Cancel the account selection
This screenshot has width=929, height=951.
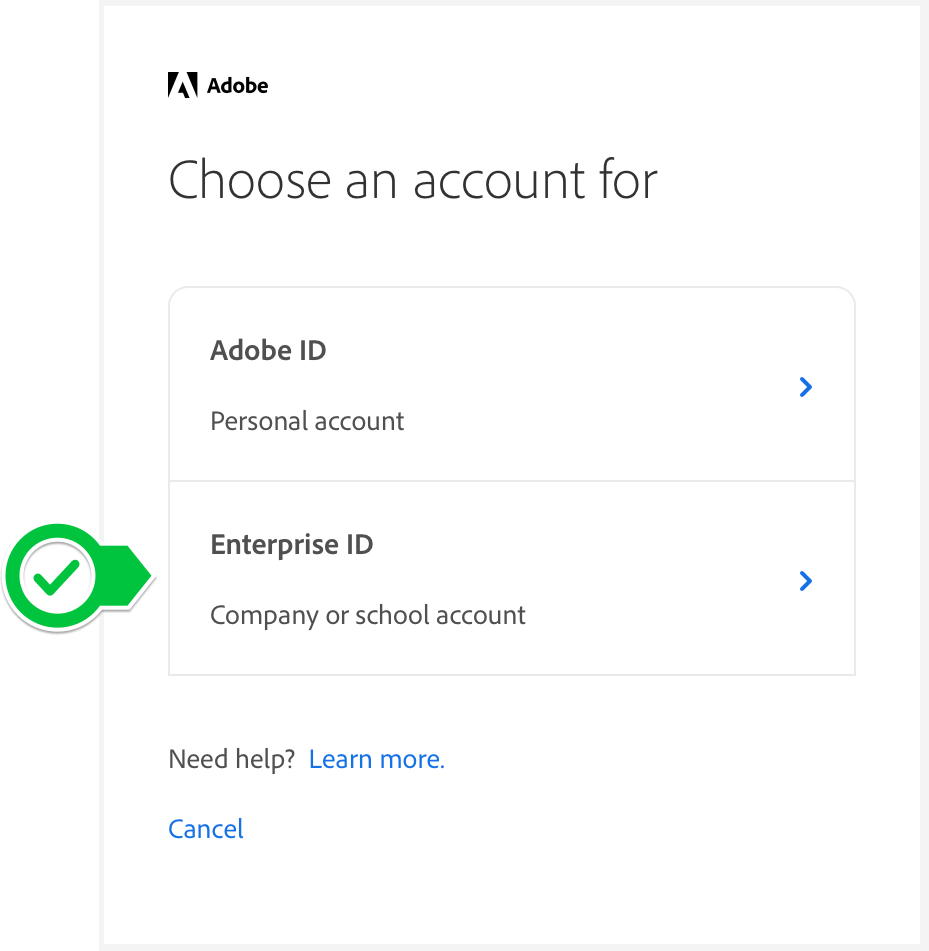click(206, 829)
